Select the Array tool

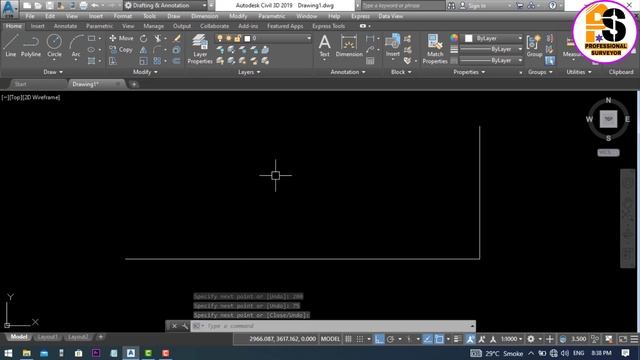click(157, 61)
